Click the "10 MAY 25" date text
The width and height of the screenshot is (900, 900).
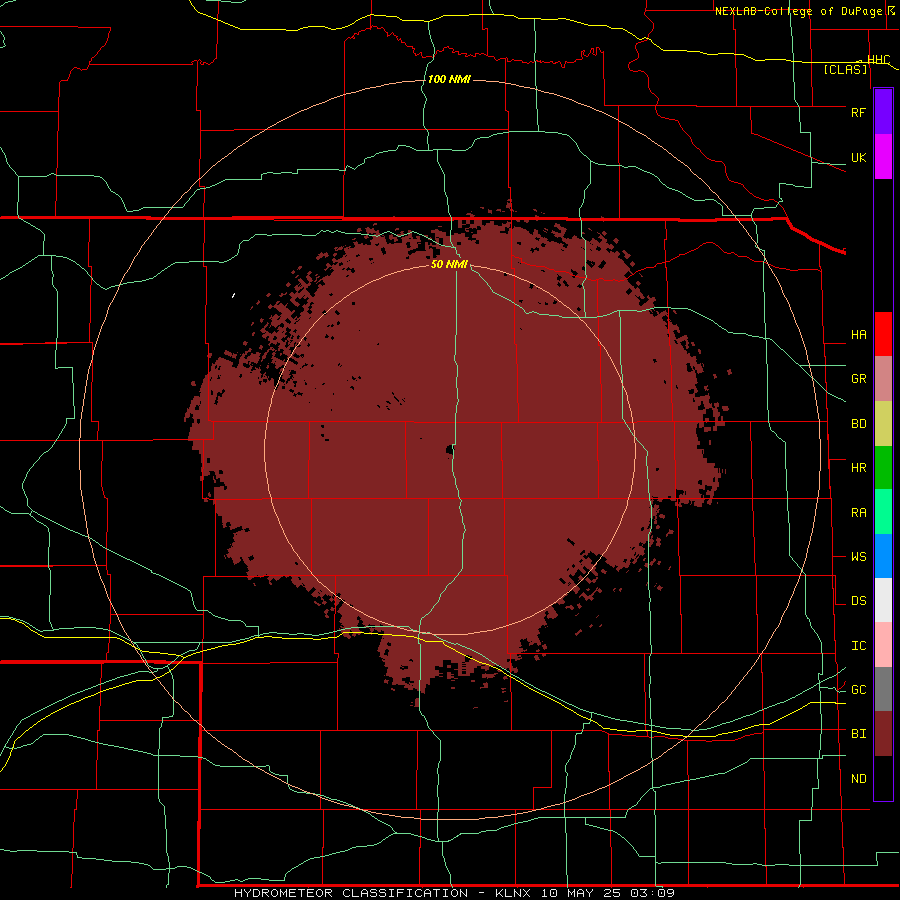(x=581, y=893)
